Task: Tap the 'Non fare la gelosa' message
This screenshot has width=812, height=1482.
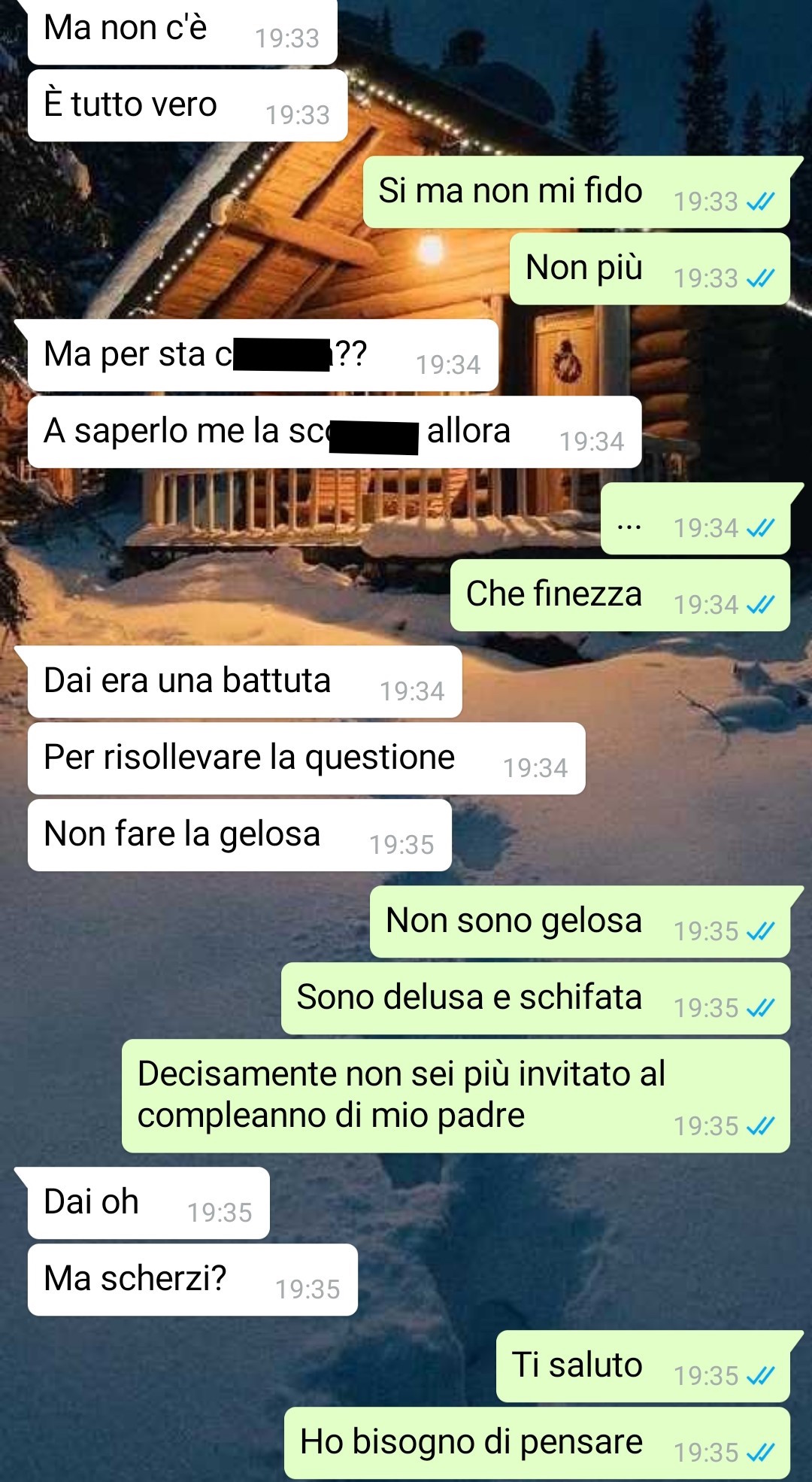Action: click(x=239, y=835)
